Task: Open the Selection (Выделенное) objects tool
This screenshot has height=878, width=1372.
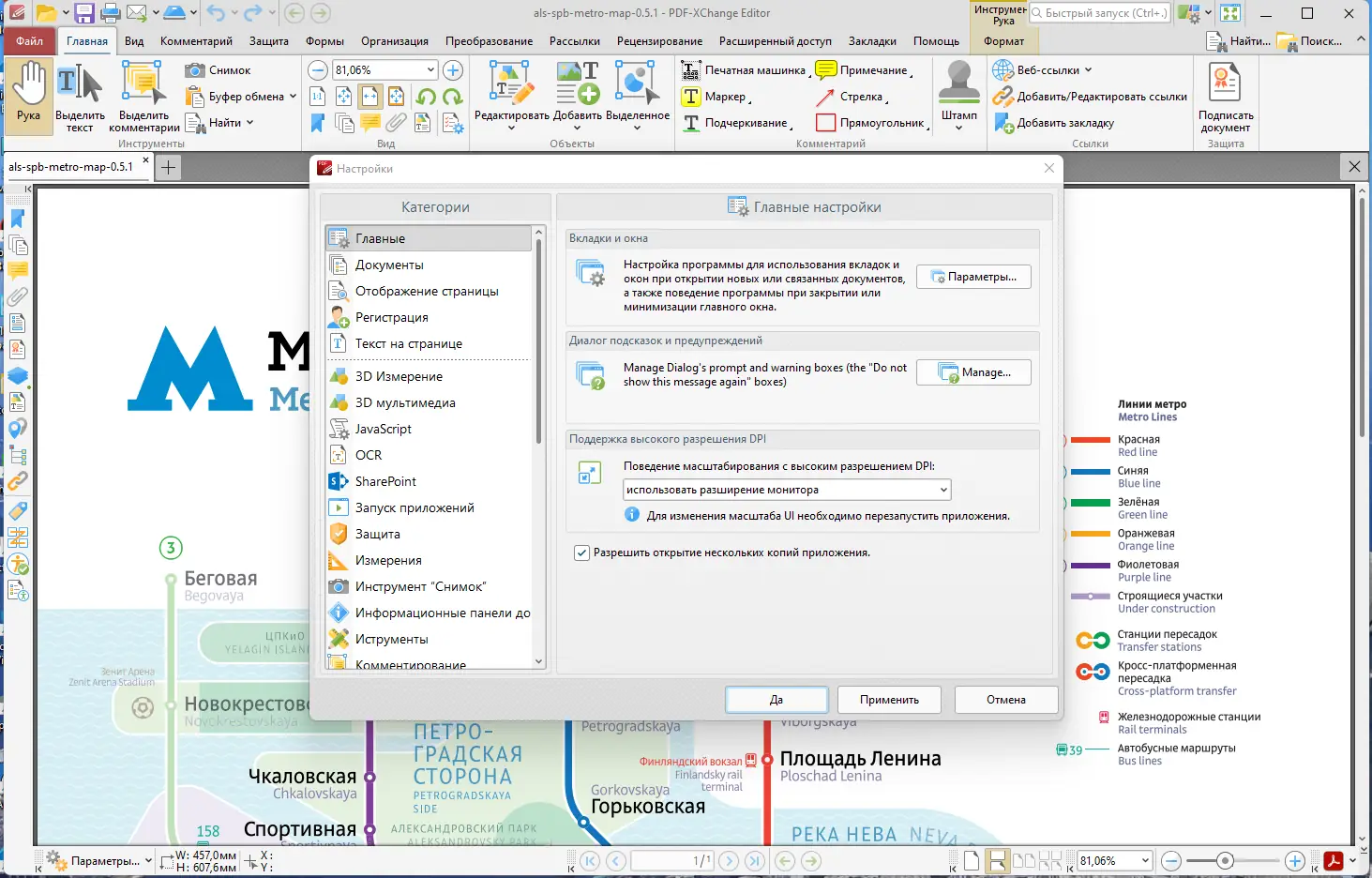Action: pyautogui.click(x=638, y=95)
